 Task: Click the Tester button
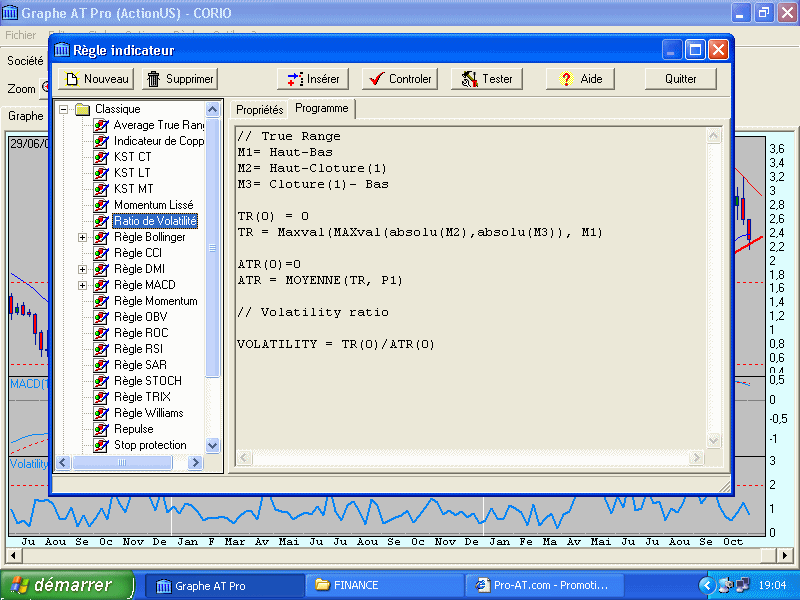pyautogui.click(x=487, y=79)
